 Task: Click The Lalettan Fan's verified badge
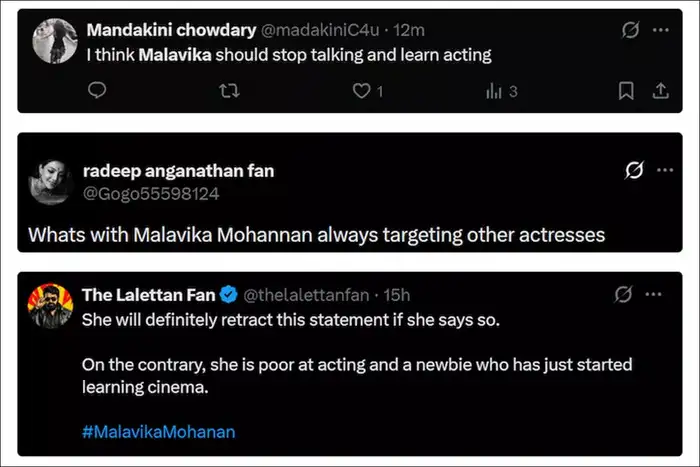[228, 295]
